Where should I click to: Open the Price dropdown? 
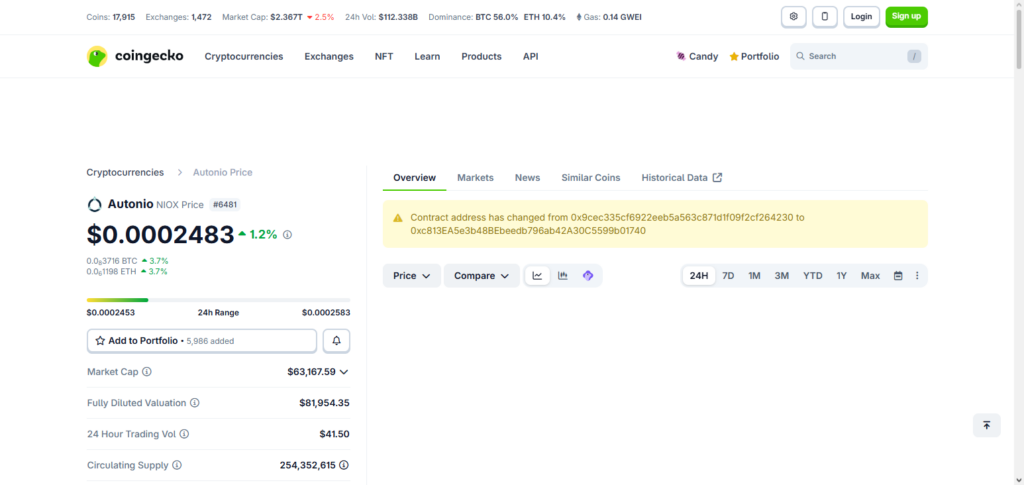pyautogui.click(x=411, y=276)
